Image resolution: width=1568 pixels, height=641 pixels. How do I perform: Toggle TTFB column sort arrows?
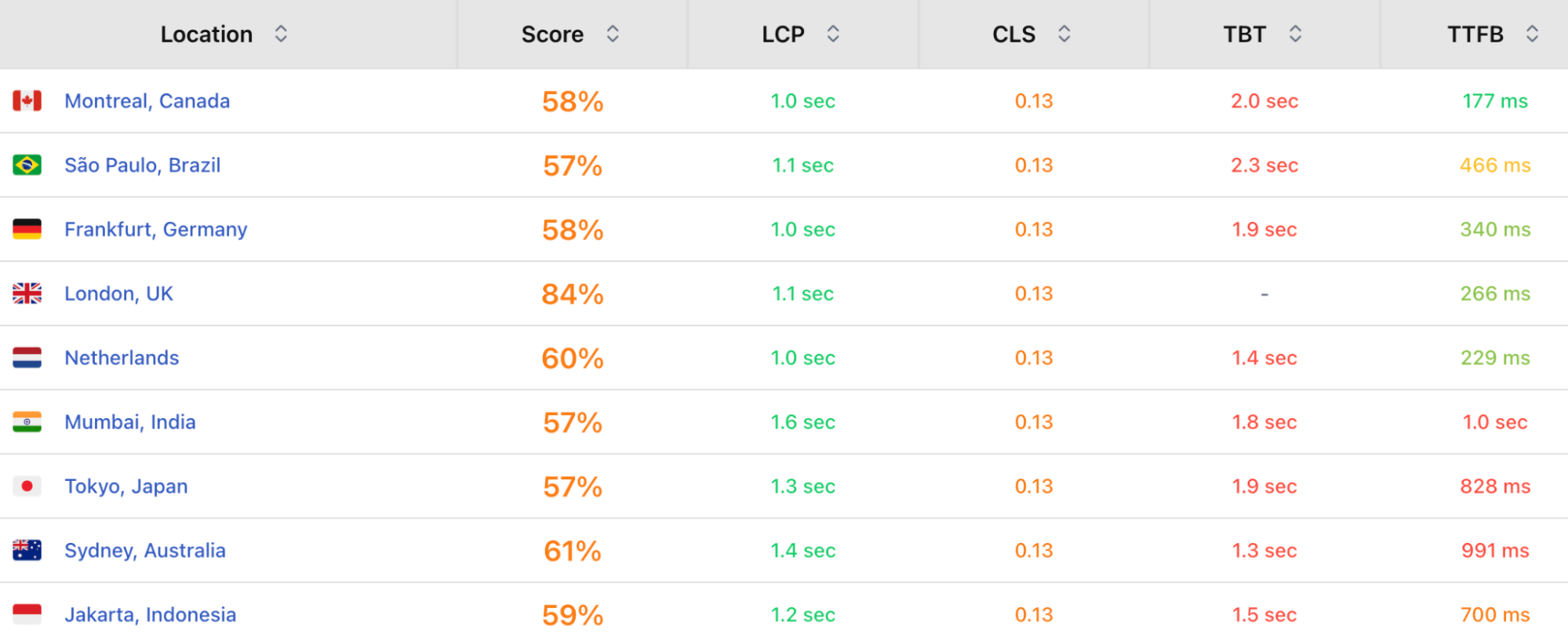click(1532, 34)
